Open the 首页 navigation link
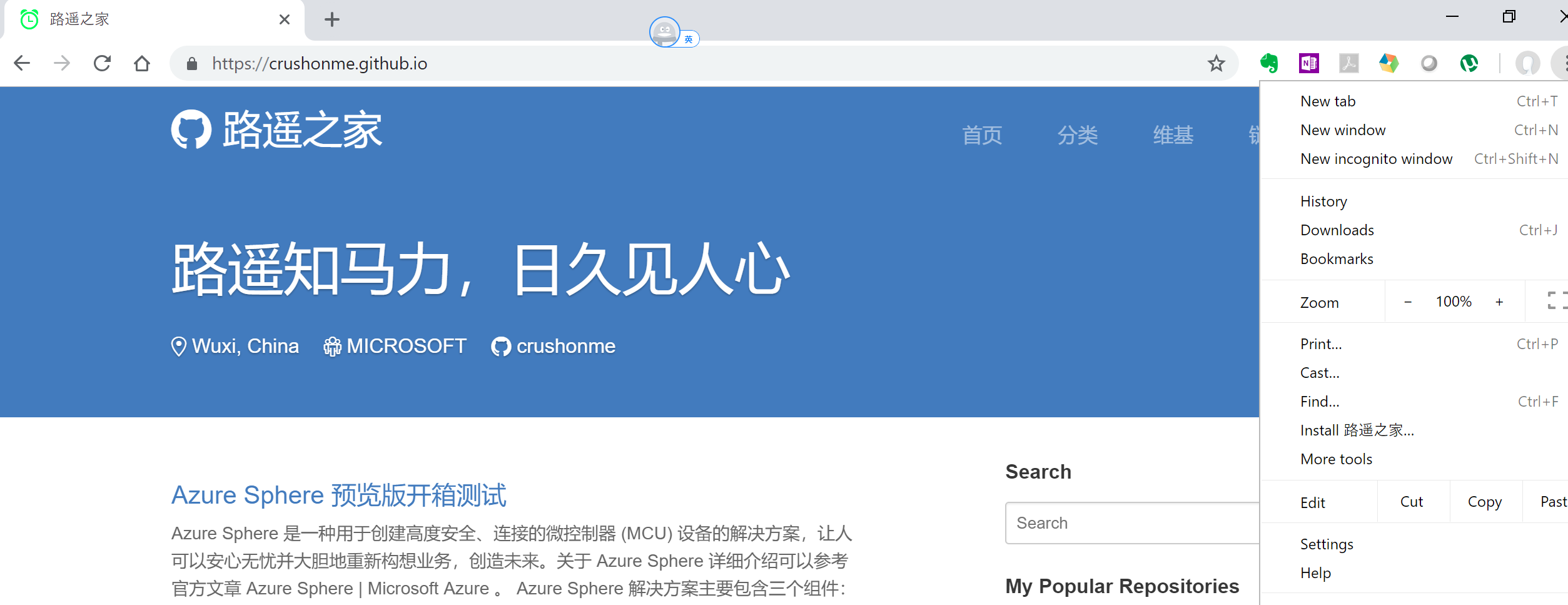The width and height of the screenshot is (1568, 605). [x=982, y=135]
